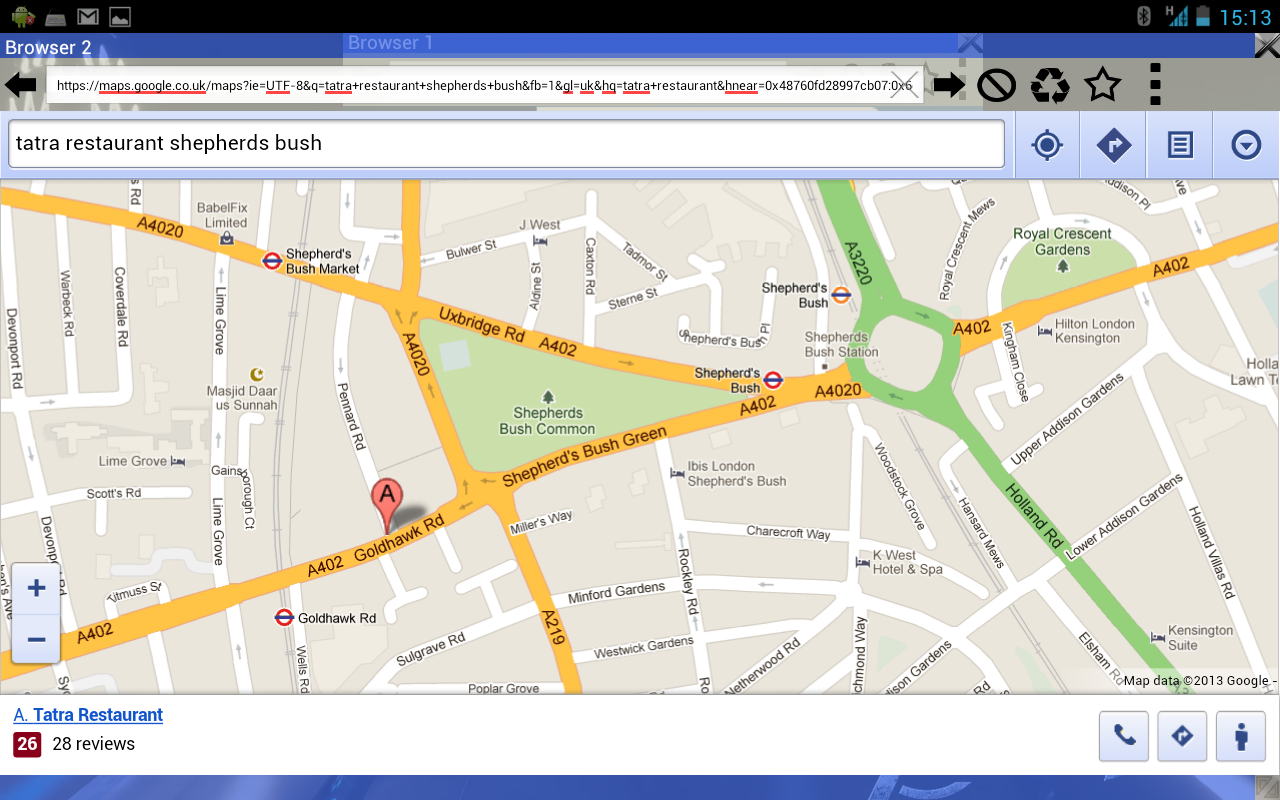The image size is (1280, 800).
Task: Tap the Shepherd's Bush Green road label
Action: click(x=584, y=458)
